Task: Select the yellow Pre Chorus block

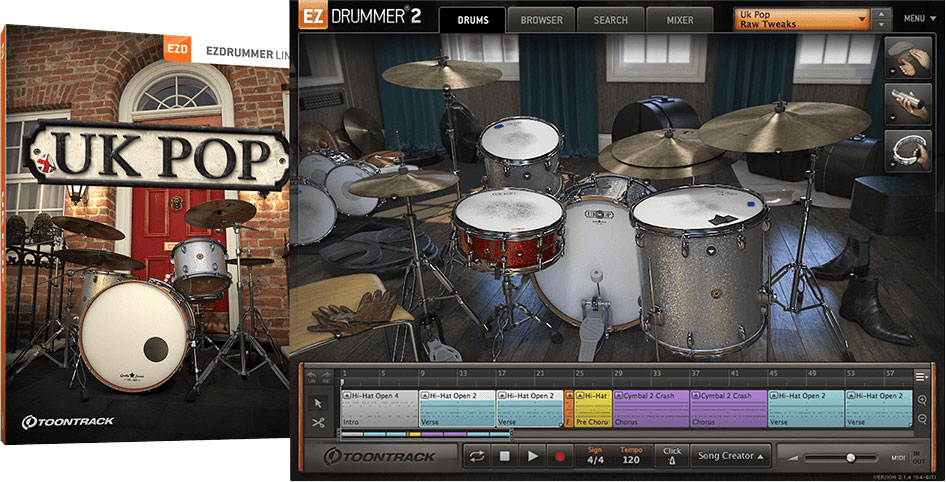Action: point(592,408)
